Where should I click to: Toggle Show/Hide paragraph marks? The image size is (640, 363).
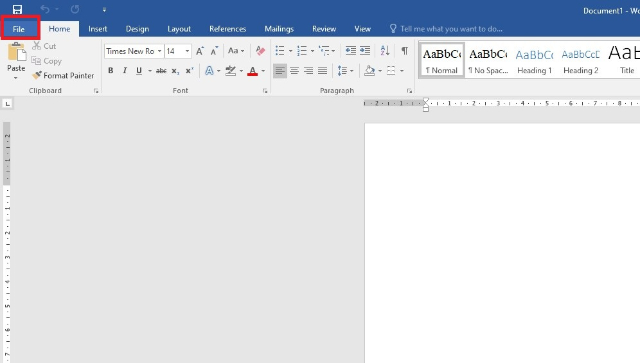(404, 51)
